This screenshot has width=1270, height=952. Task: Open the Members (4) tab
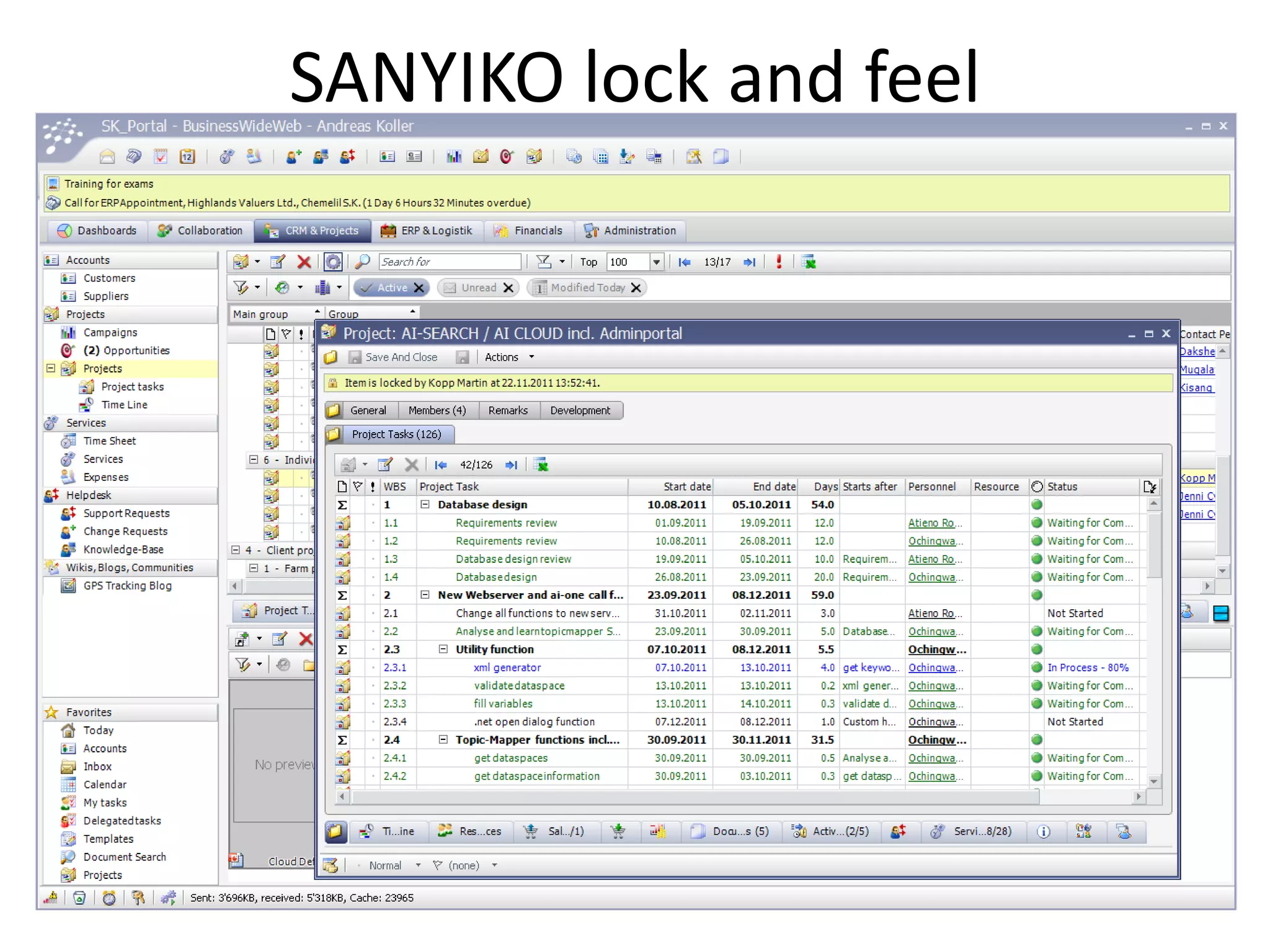pos(437,411)
